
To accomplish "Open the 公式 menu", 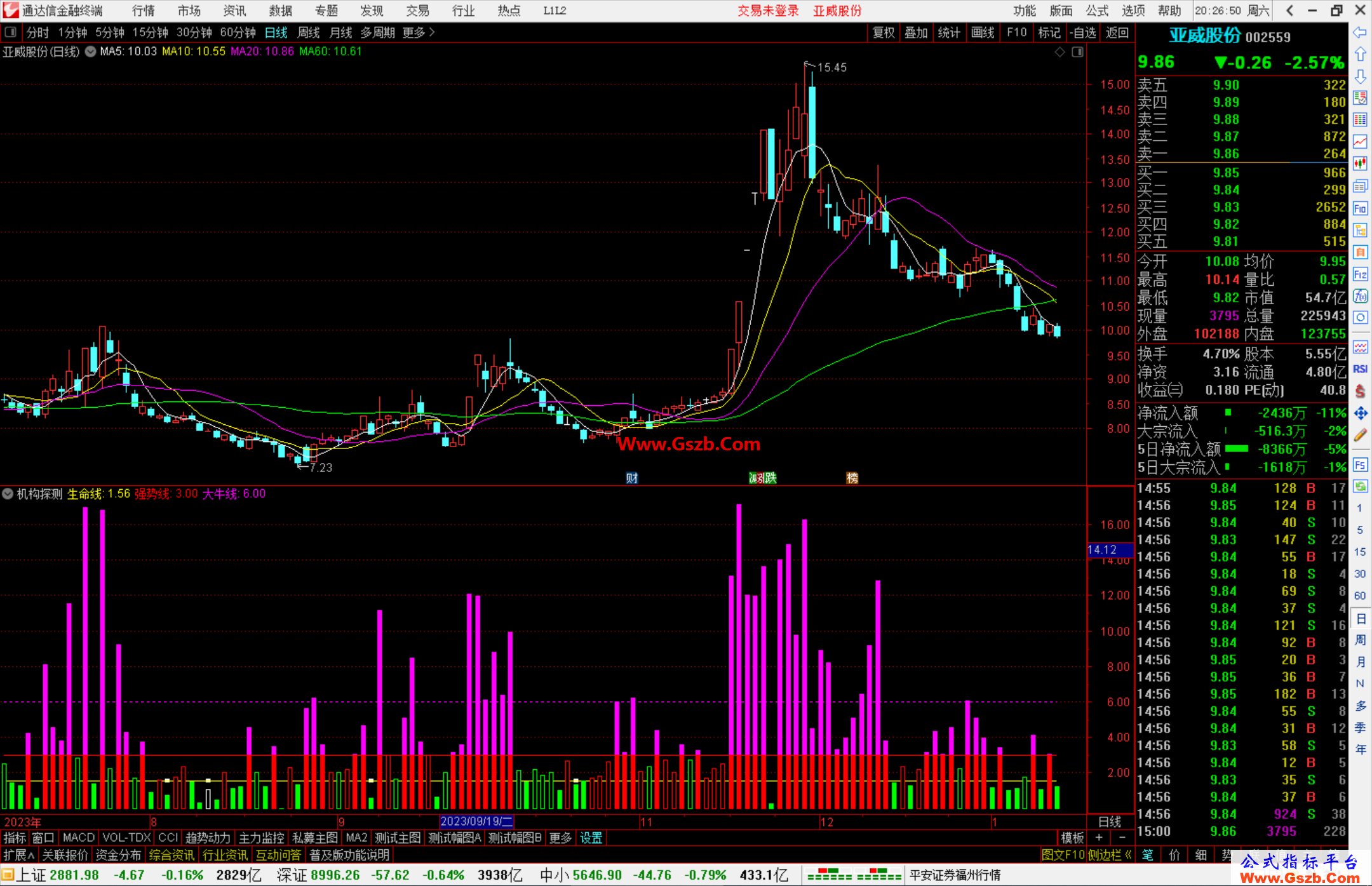I will click(1097, 11).
